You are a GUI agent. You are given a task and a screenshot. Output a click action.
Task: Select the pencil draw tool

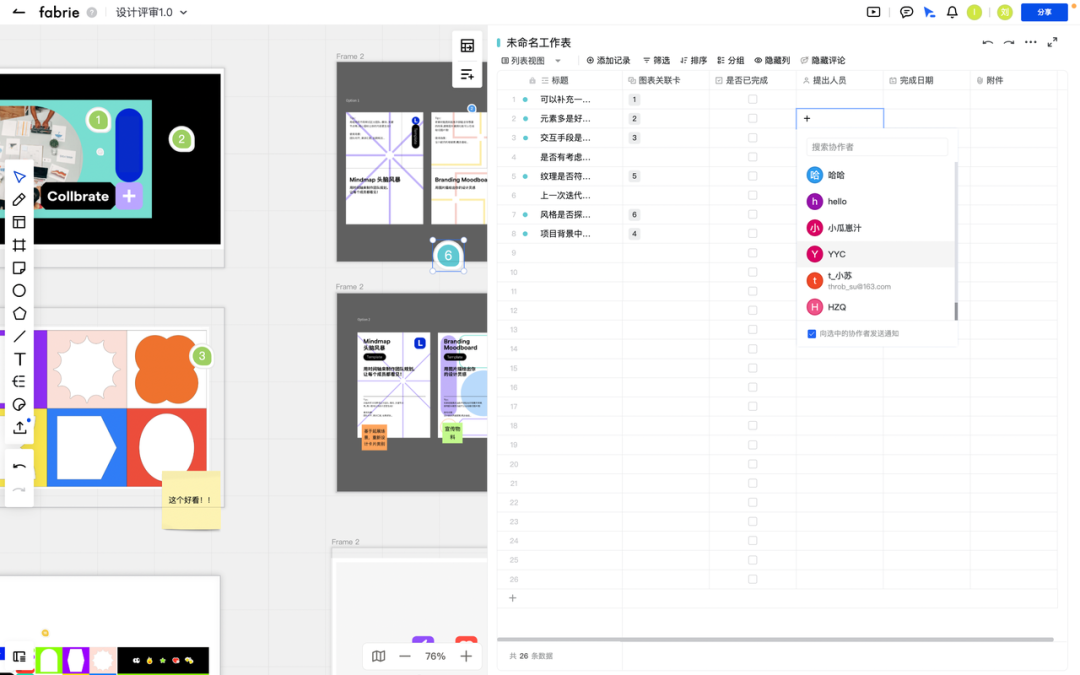[19, 200]
